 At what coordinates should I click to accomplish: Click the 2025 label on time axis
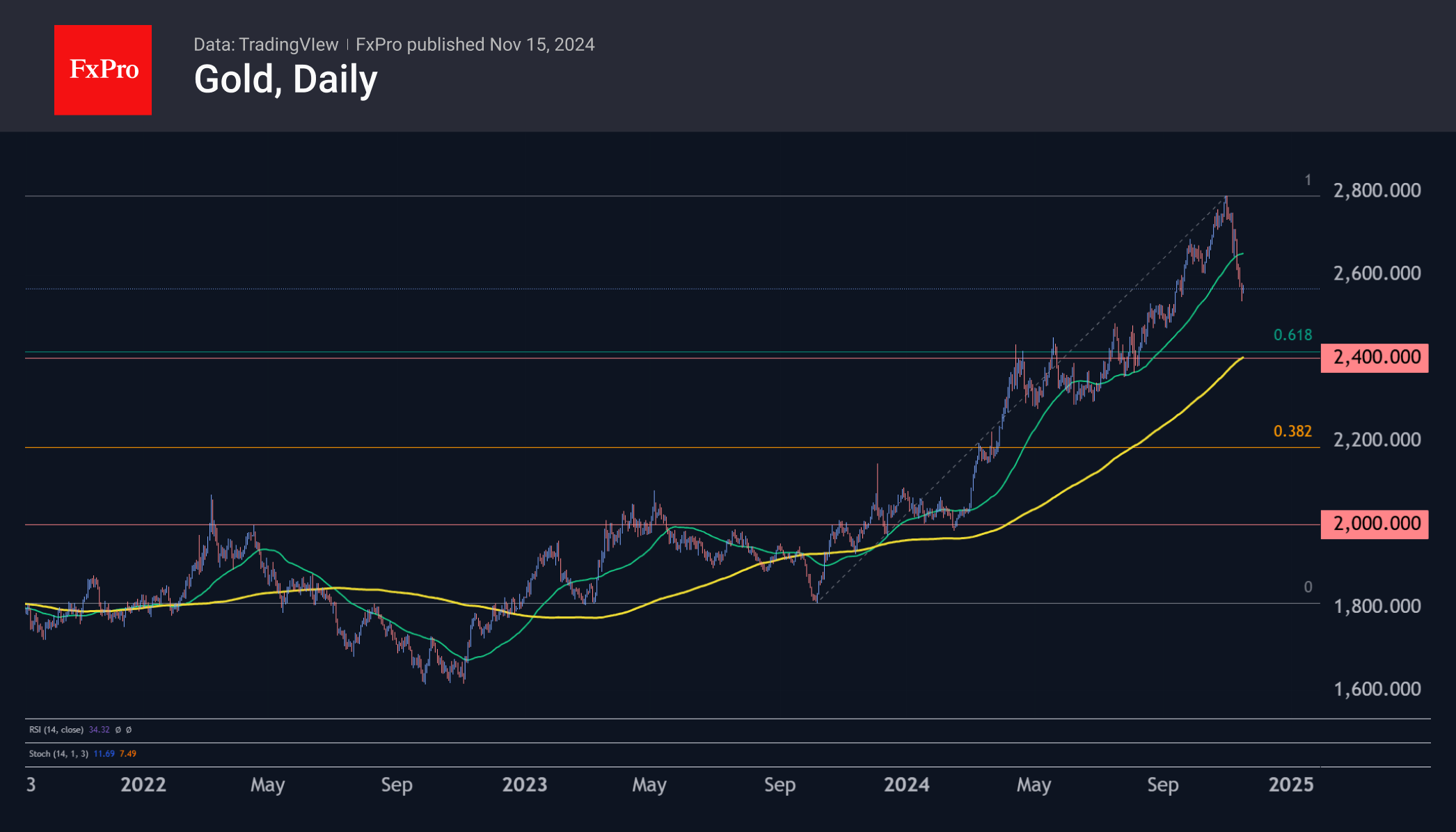point(1291,785)
